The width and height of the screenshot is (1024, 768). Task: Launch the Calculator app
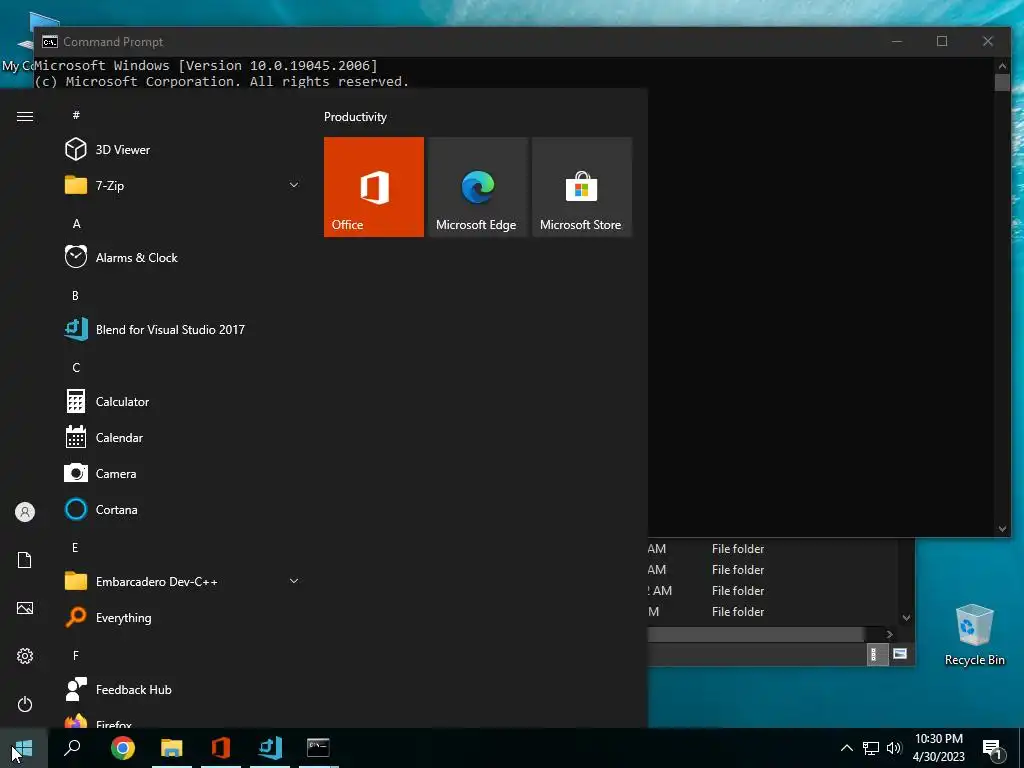click(183, 402)
